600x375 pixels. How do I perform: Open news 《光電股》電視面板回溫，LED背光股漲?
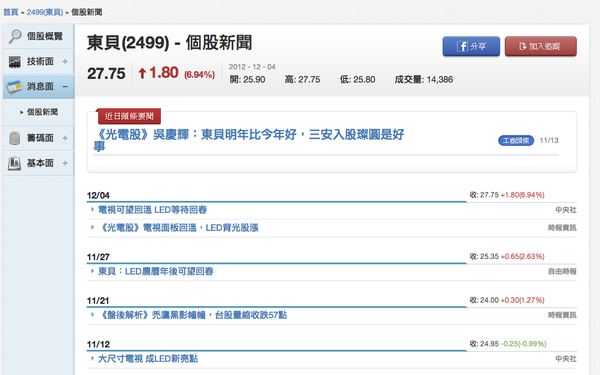[x=178, y=228]
